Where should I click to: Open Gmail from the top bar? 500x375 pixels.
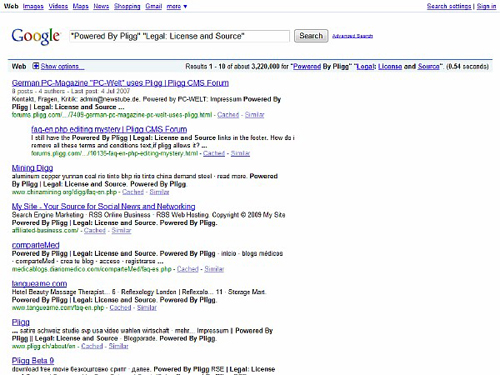point(154,6)
